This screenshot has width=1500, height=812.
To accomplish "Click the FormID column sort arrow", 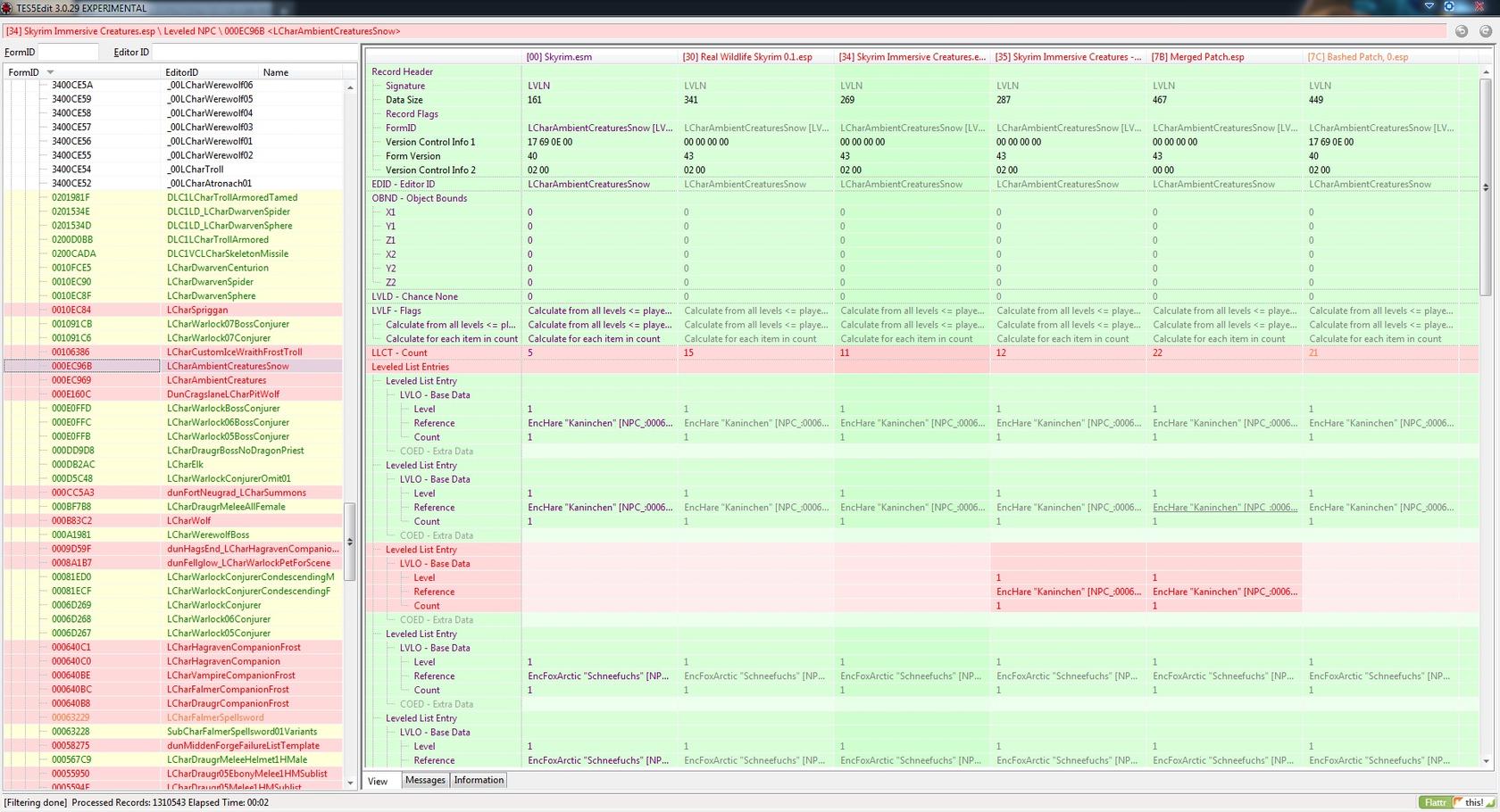I will 51,72.
